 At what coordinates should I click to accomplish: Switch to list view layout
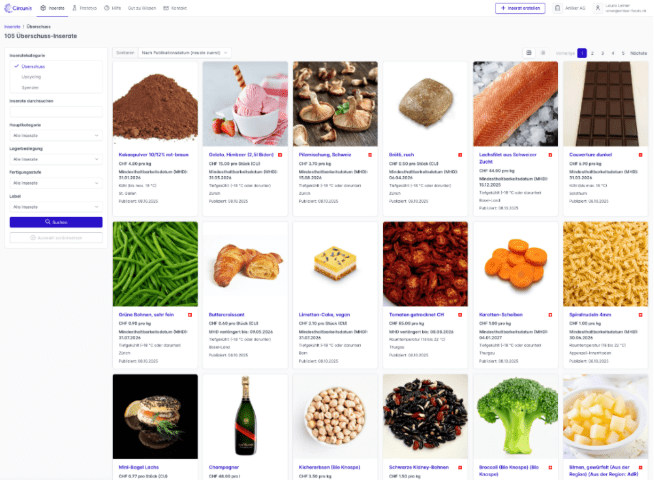[x=543, y=52]
